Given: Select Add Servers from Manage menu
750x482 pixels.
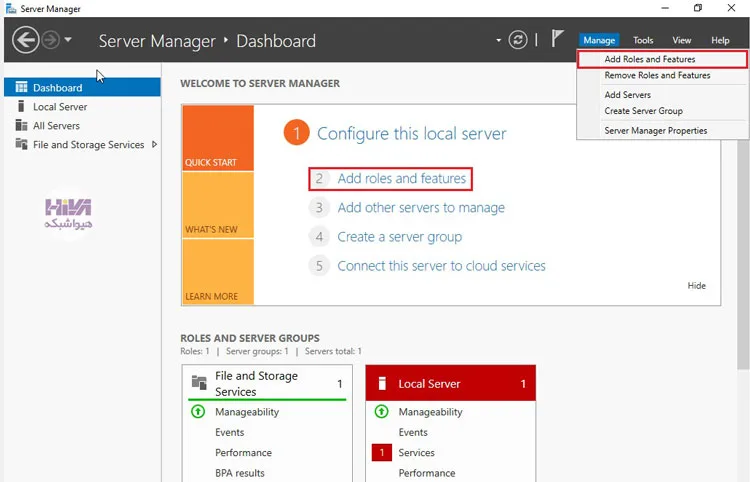Looking at the screenshot, I should tap(627, 95).
